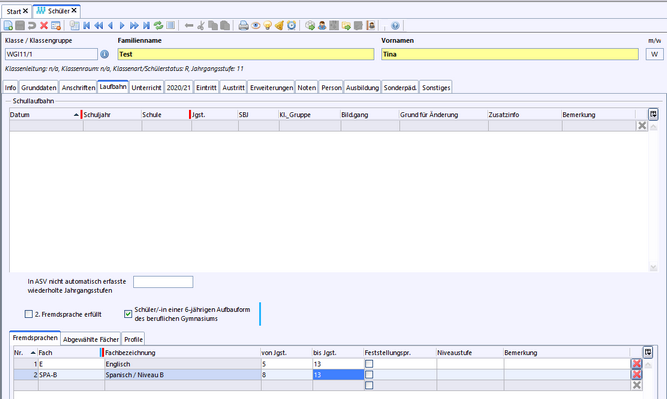Delete the Spanisch / Niveau B row
Image resolution: width=667 pixels, height=399 pixels.
coord(636,374)
